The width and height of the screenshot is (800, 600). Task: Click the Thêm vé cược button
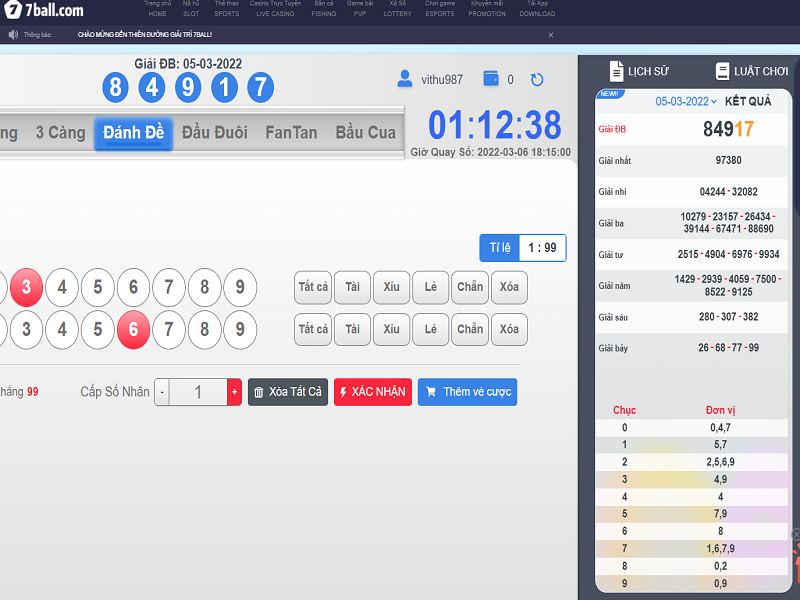coord(467,392)
